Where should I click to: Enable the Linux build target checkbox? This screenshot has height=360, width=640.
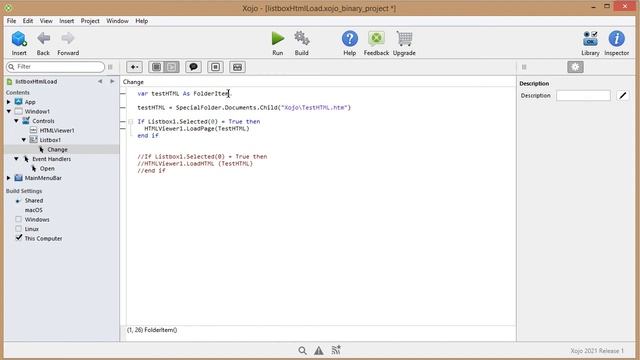[18, 229]
